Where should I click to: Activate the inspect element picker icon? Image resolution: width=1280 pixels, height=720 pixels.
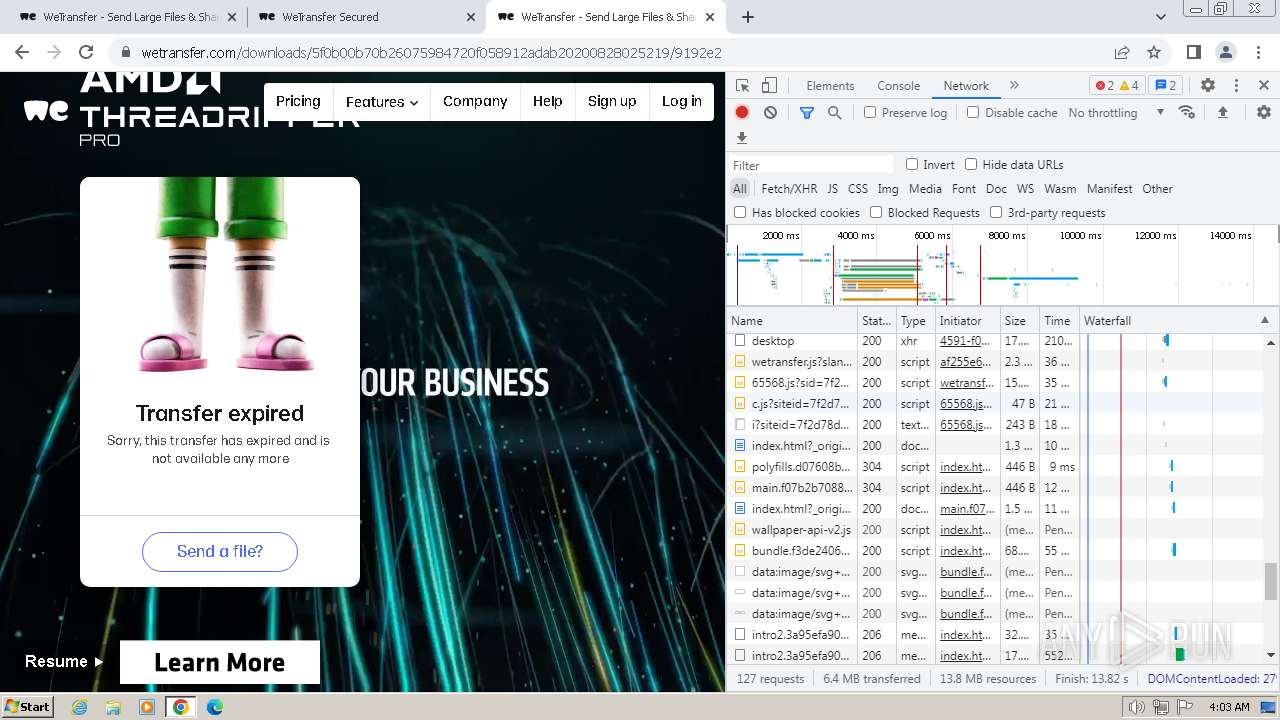point(742,86)
